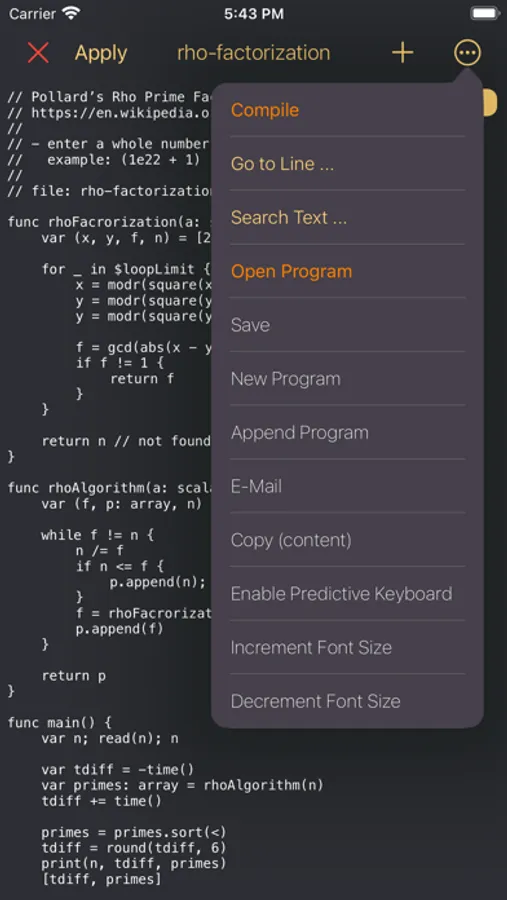Click the line "n /= f"
The width and height of the screenshot is (507, 900).
tap(99, 550)
